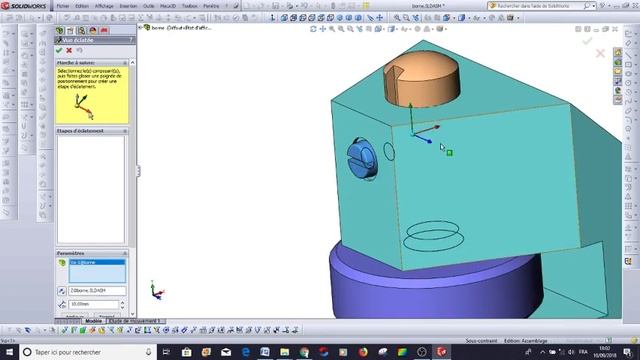This screenshot has width=640, height=360.
Task: Open Task View on the taskbar
Action: coord(166,352)
